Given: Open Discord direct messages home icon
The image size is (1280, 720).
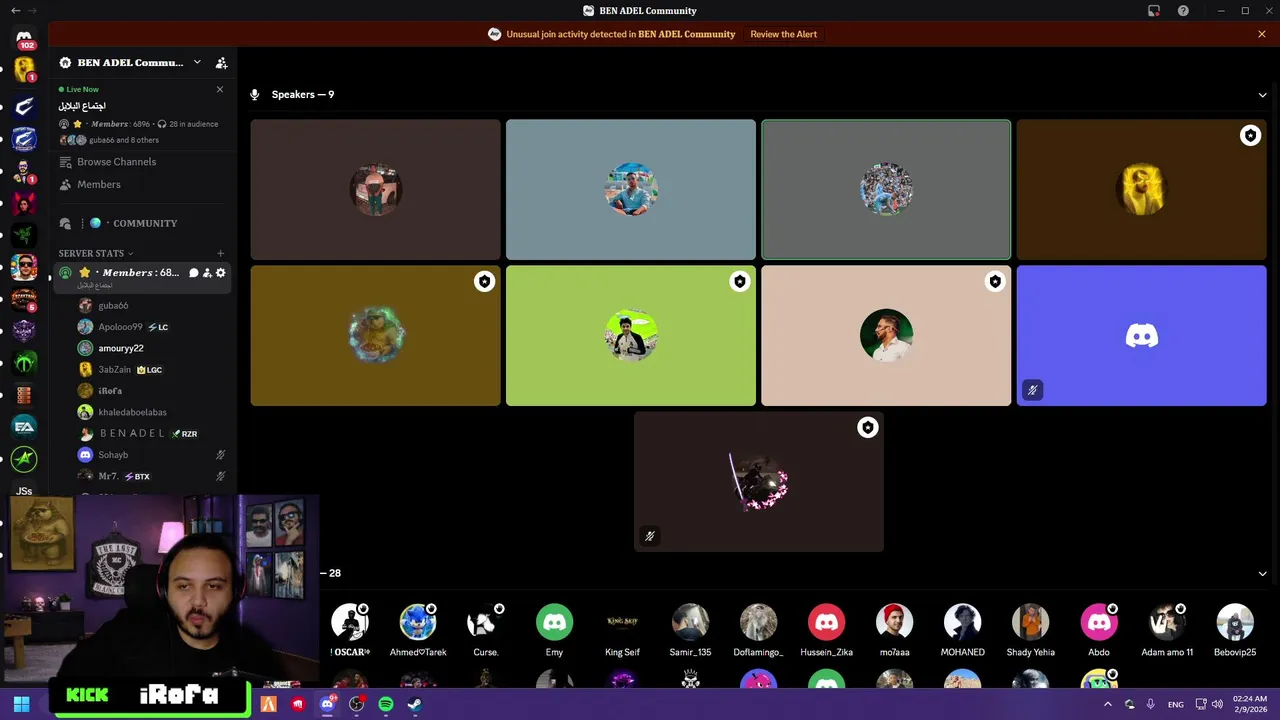Looking at the screenshot, I should [24, 38].
